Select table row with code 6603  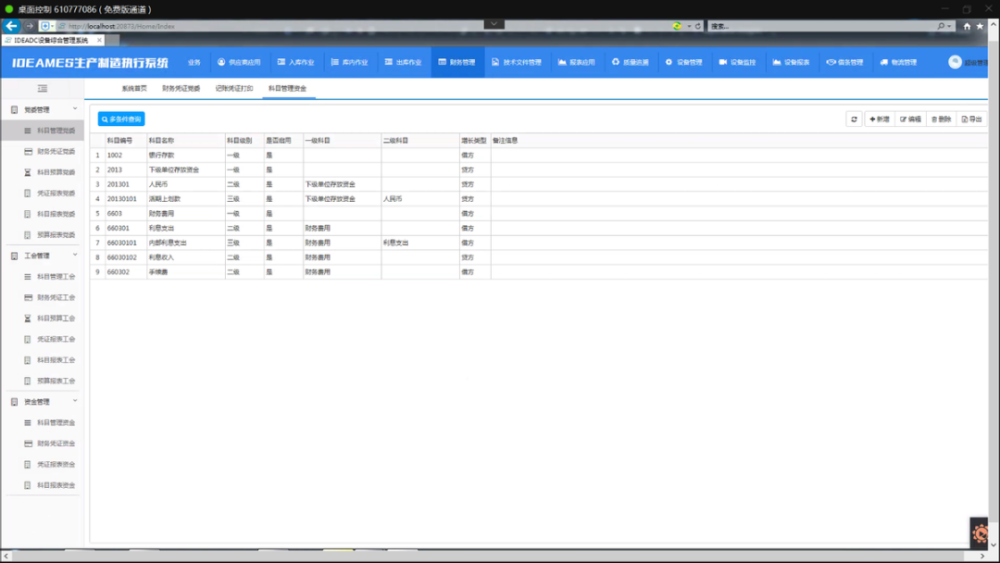click(x=539, y=214)
